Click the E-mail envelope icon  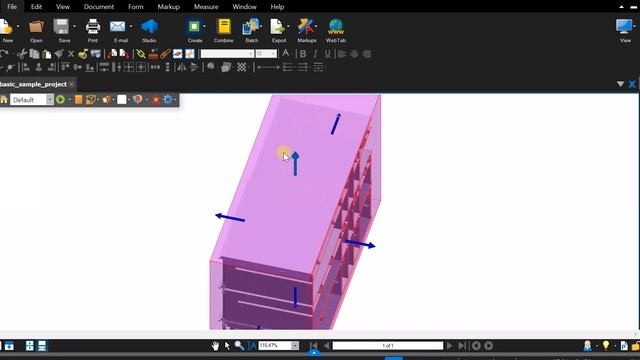(x=118, y=27)
